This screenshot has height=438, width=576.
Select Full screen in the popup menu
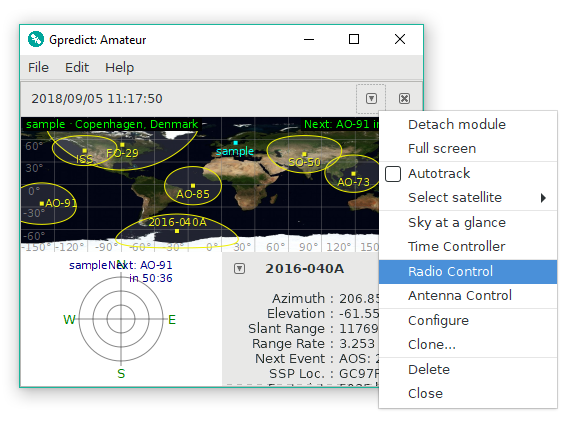pyautogui.click(x=468, y=149)
